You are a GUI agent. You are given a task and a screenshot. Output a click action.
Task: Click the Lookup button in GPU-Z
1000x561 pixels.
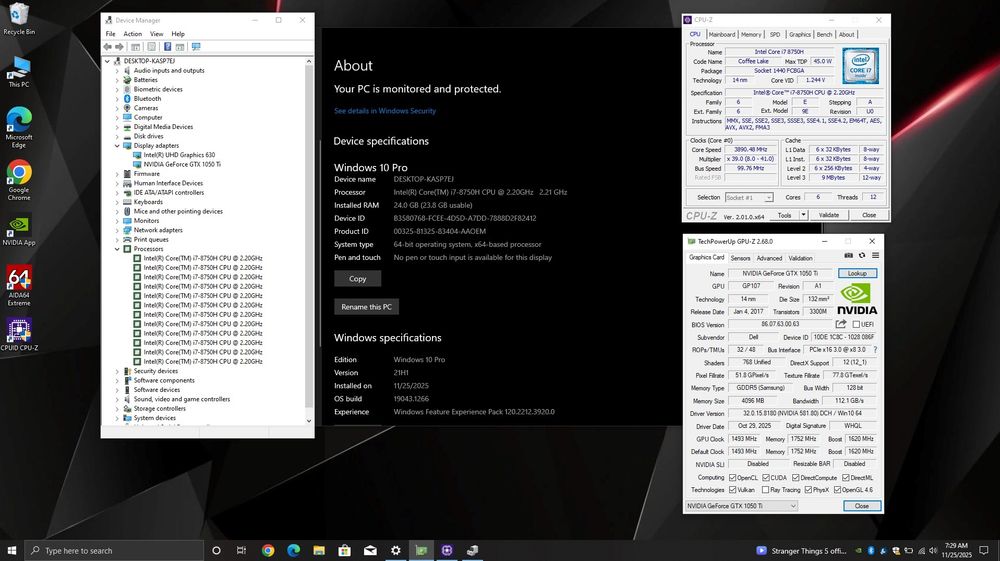pos(857,273)
